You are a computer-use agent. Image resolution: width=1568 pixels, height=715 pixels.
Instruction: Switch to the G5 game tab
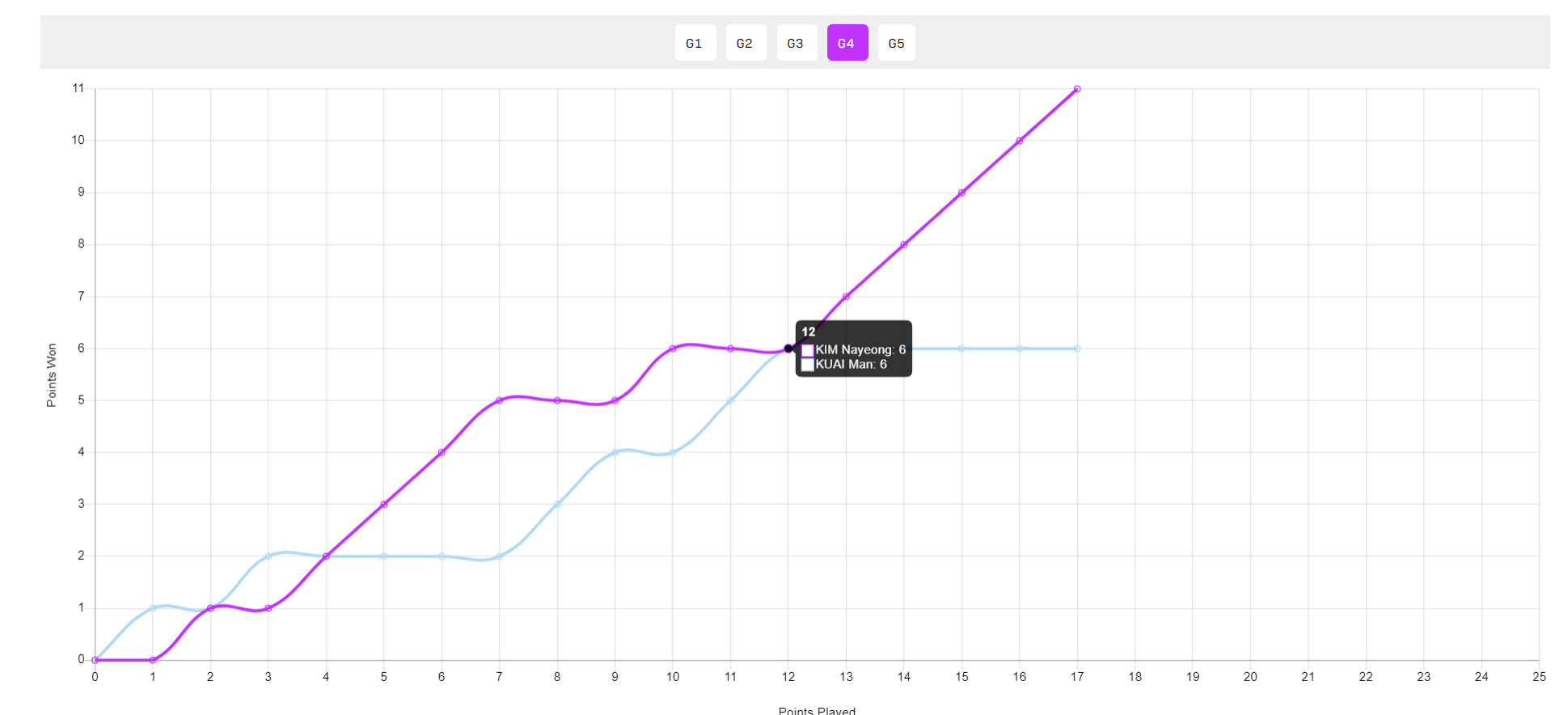[896, 43]
